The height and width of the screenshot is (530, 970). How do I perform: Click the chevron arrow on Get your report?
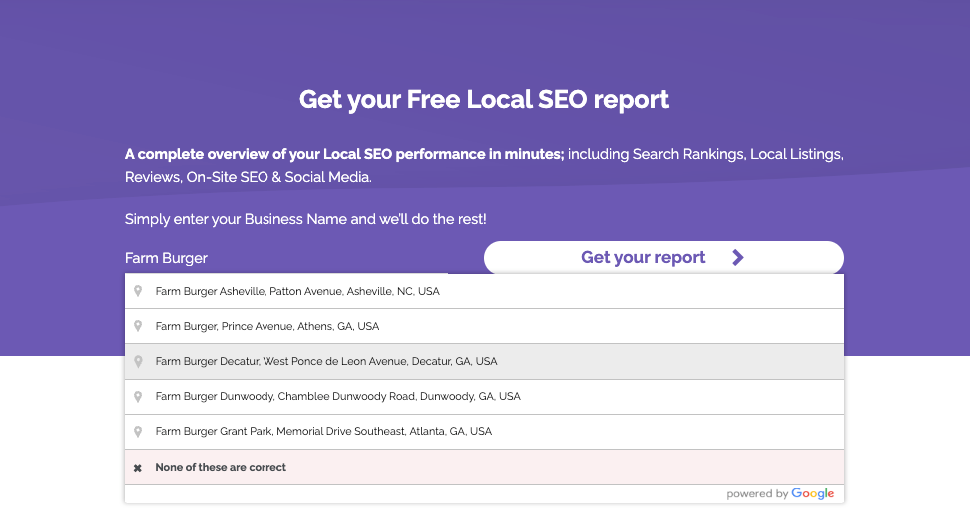[x=737, y=257]
